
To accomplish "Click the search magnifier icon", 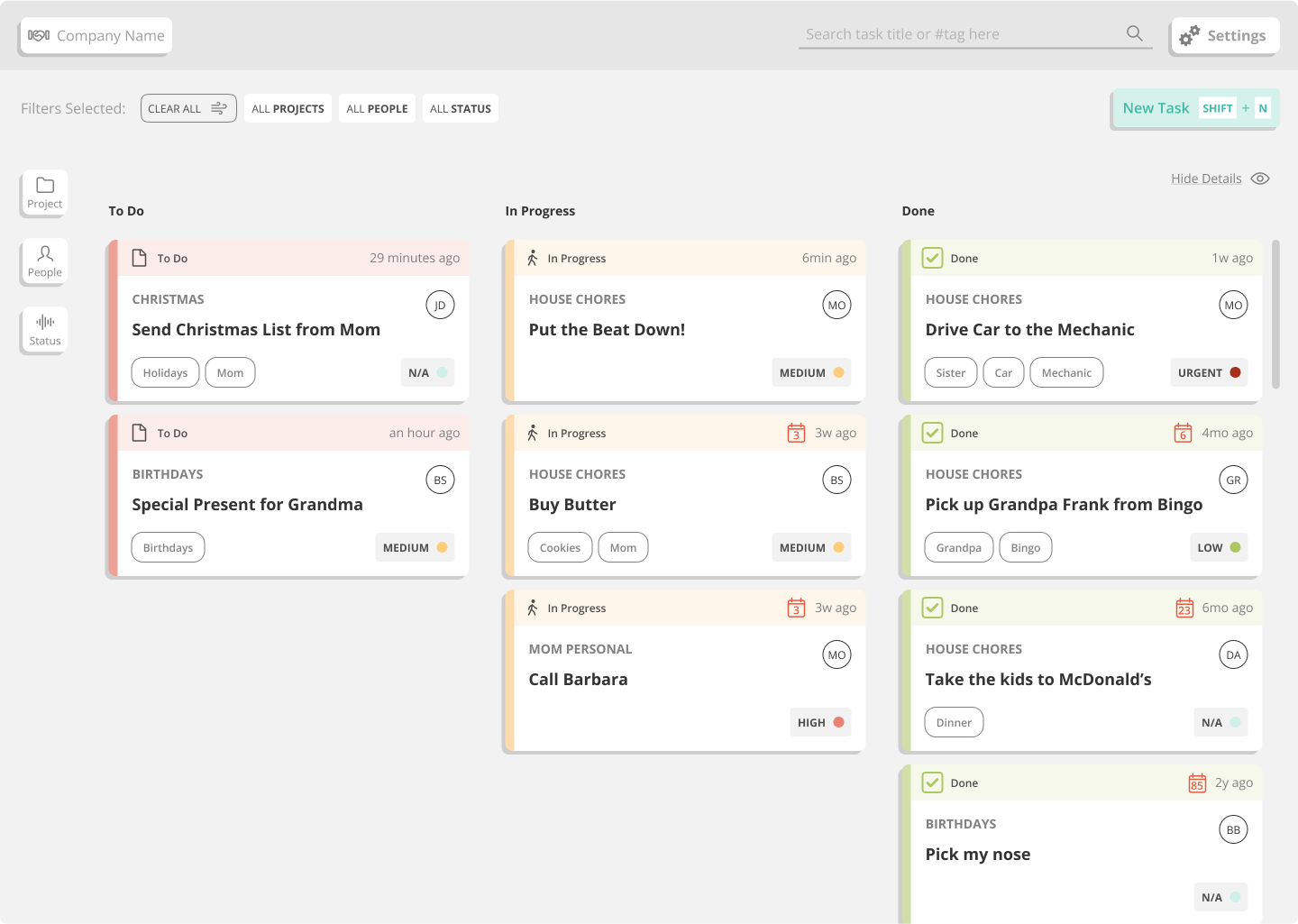I will (1135, 33).
